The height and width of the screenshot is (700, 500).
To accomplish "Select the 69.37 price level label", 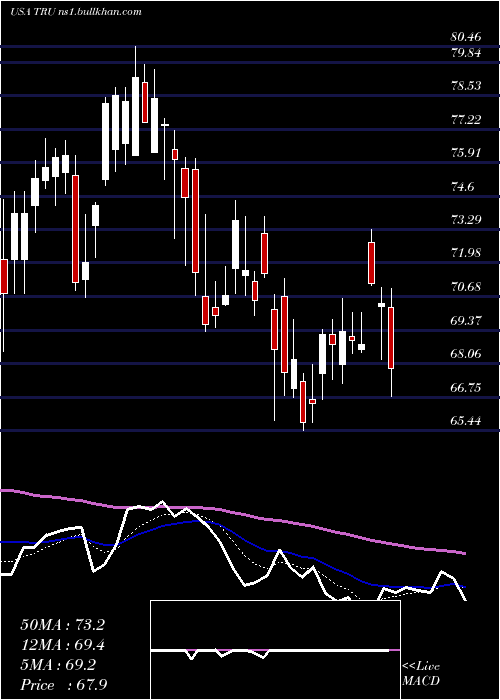I will 466,321.
